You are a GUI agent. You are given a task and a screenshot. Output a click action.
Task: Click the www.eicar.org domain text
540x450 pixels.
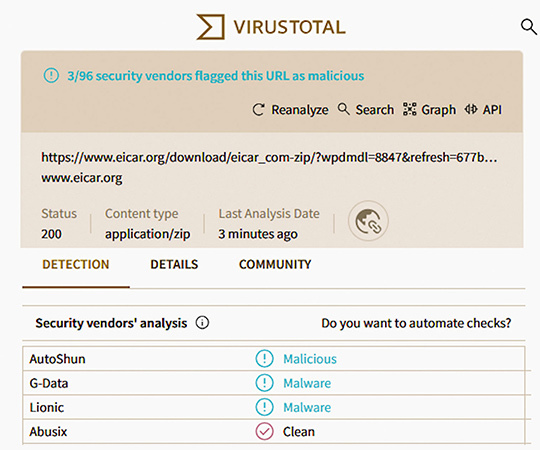[82, 178]
